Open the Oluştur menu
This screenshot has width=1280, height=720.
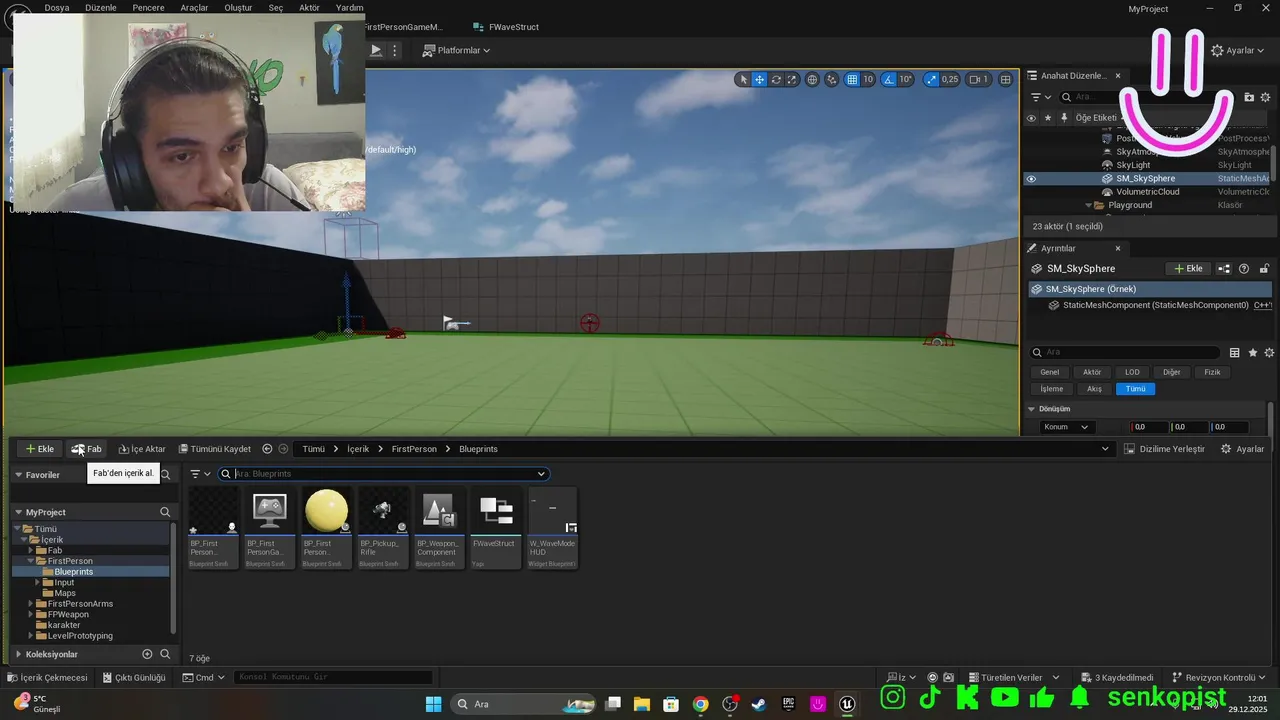click(238, 7)
